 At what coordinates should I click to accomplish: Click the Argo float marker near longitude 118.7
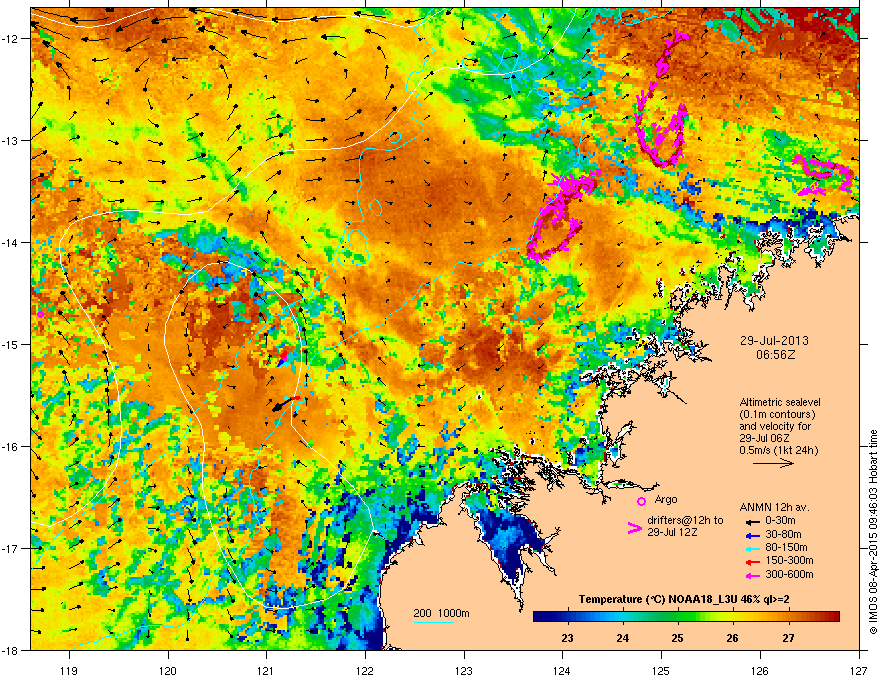pos(40,314)
